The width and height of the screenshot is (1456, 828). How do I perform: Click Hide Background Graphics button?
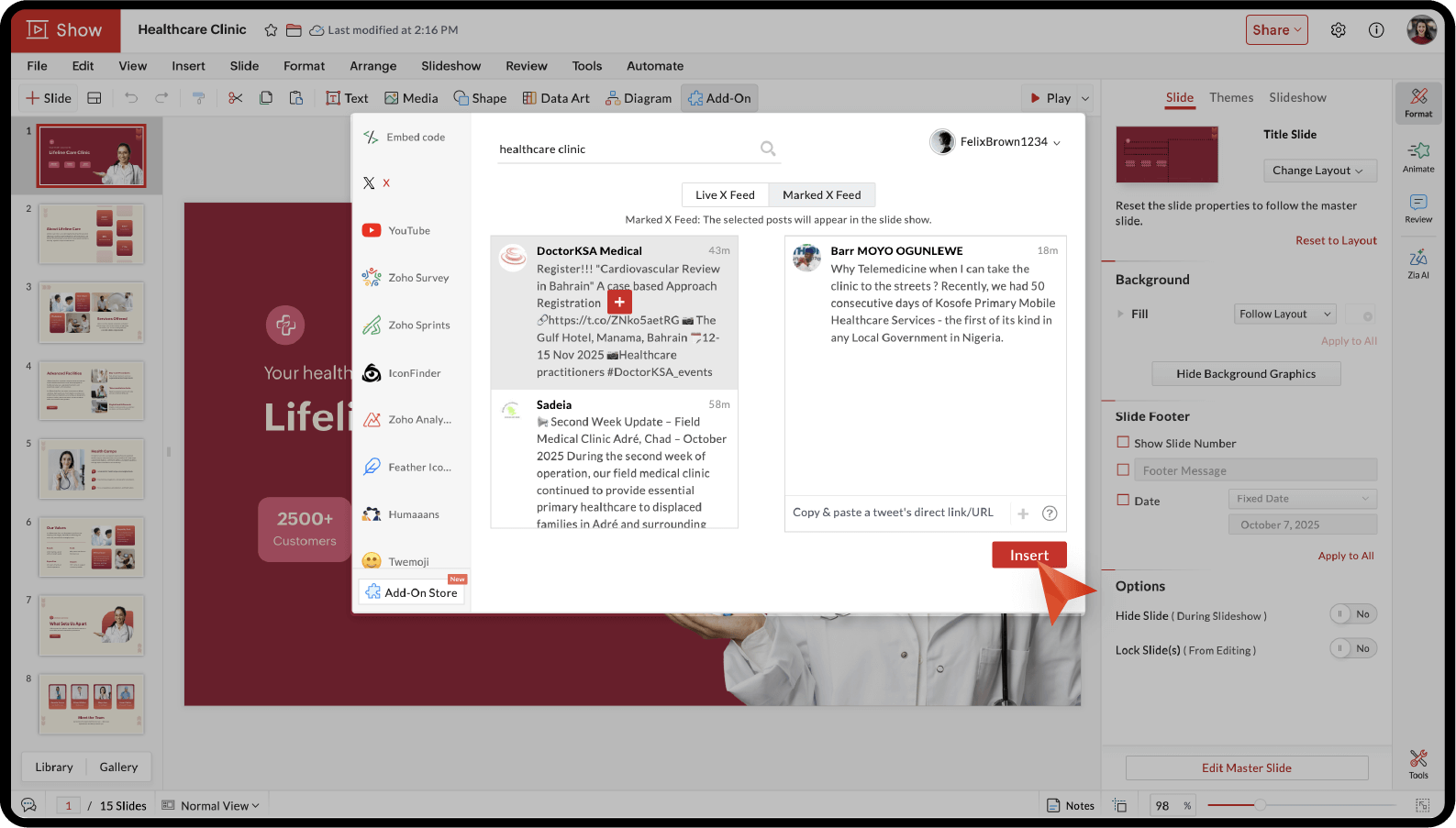(1246, 374)
